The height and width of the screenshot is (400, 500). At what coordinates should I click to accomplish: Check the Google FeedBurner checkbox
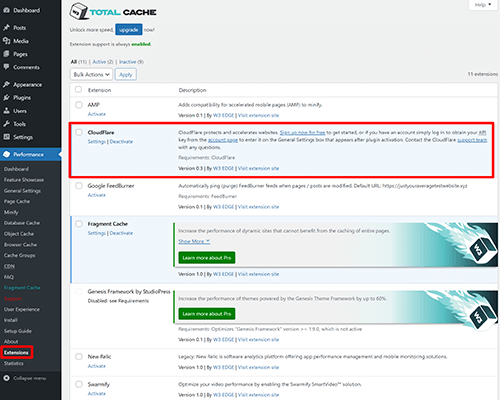[x=79, y=186]
